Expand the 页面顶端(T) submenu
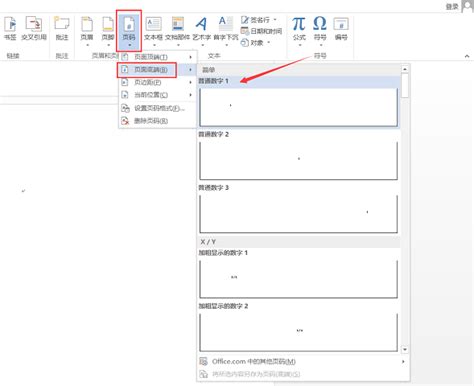Viewport: 474px width, 386px height. pos(158,57)
